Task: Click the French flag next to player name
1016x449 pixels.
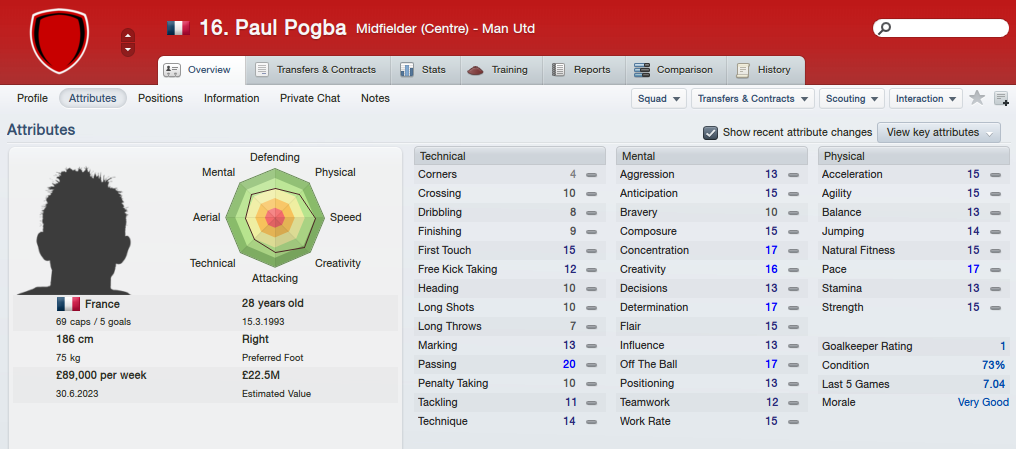Action: (x=178, y=28)
